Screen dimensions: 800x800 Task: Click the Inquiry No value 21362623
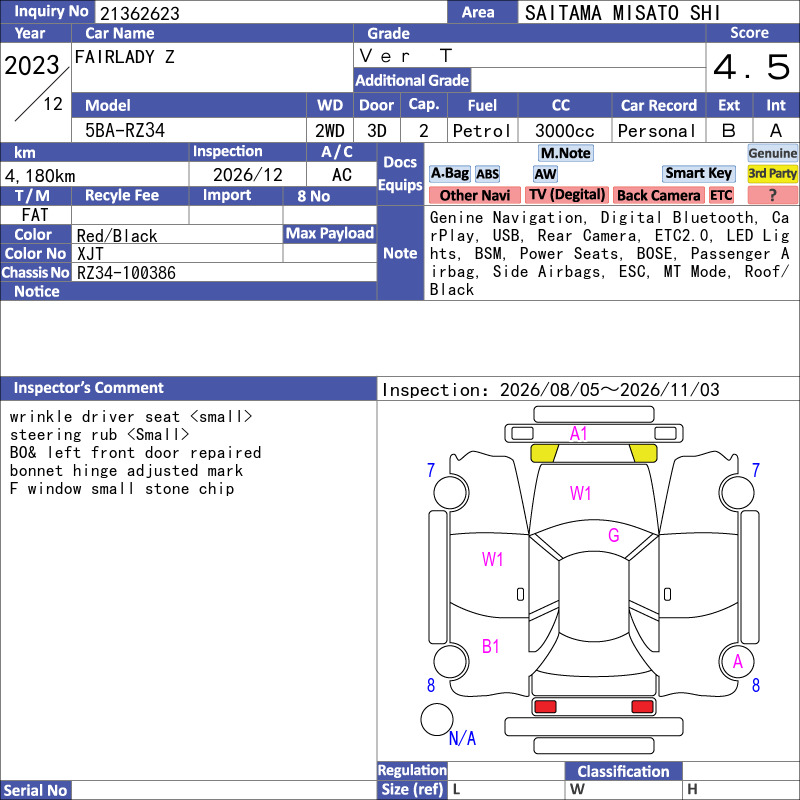[140, 13]
